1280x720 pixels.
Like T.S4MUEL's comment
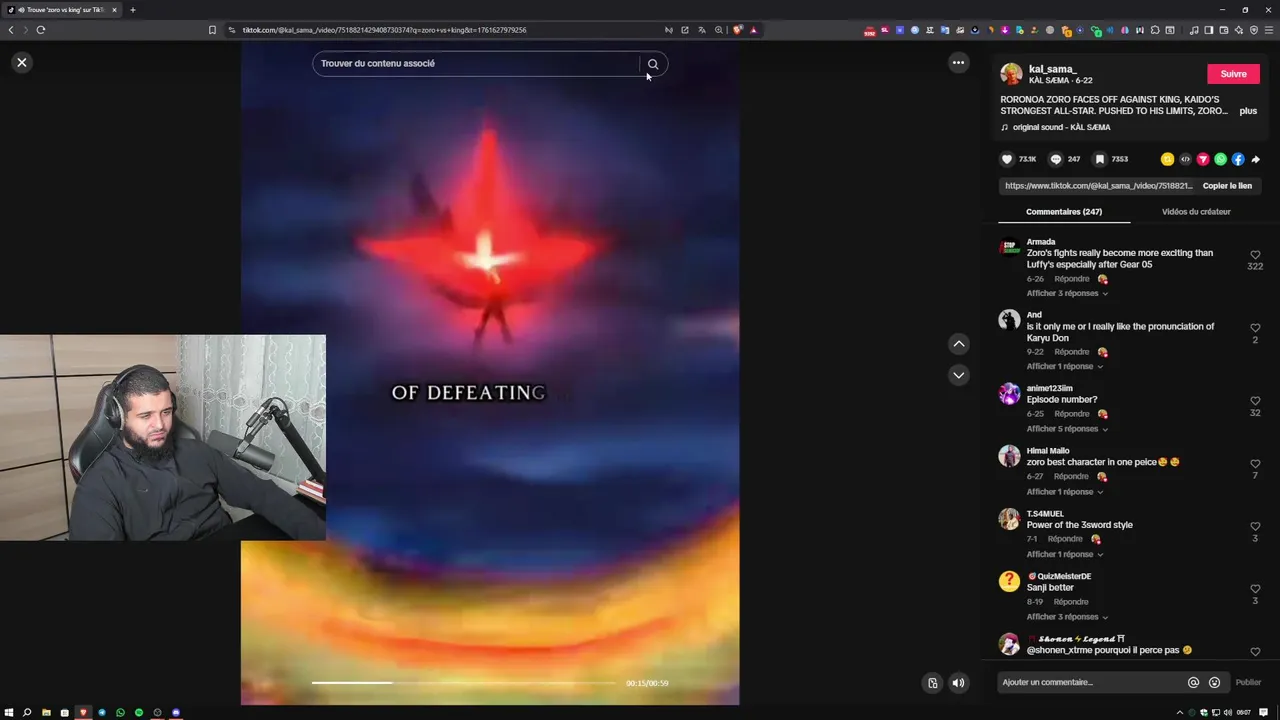click(1255, 526)
